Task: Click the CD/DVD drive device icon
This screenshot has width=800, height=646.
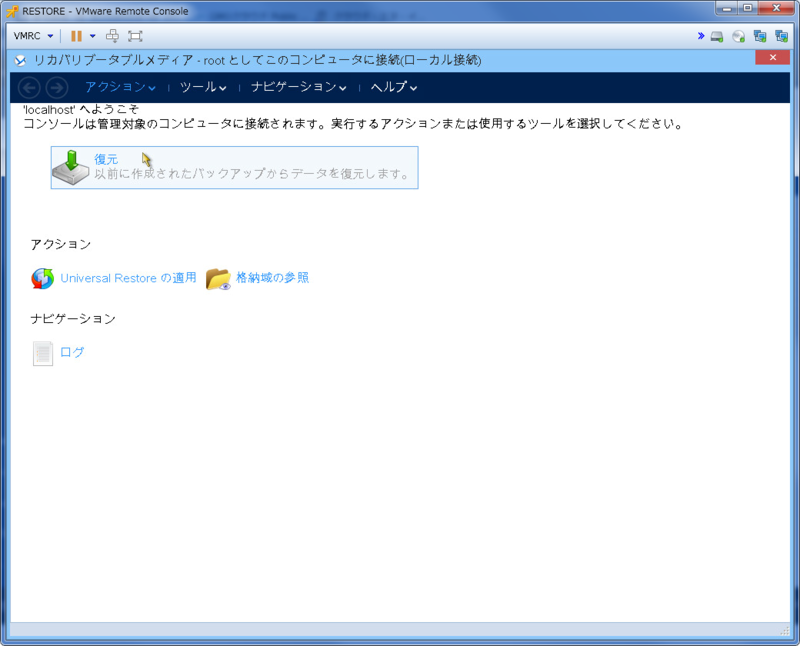Action: pos(738,37)
